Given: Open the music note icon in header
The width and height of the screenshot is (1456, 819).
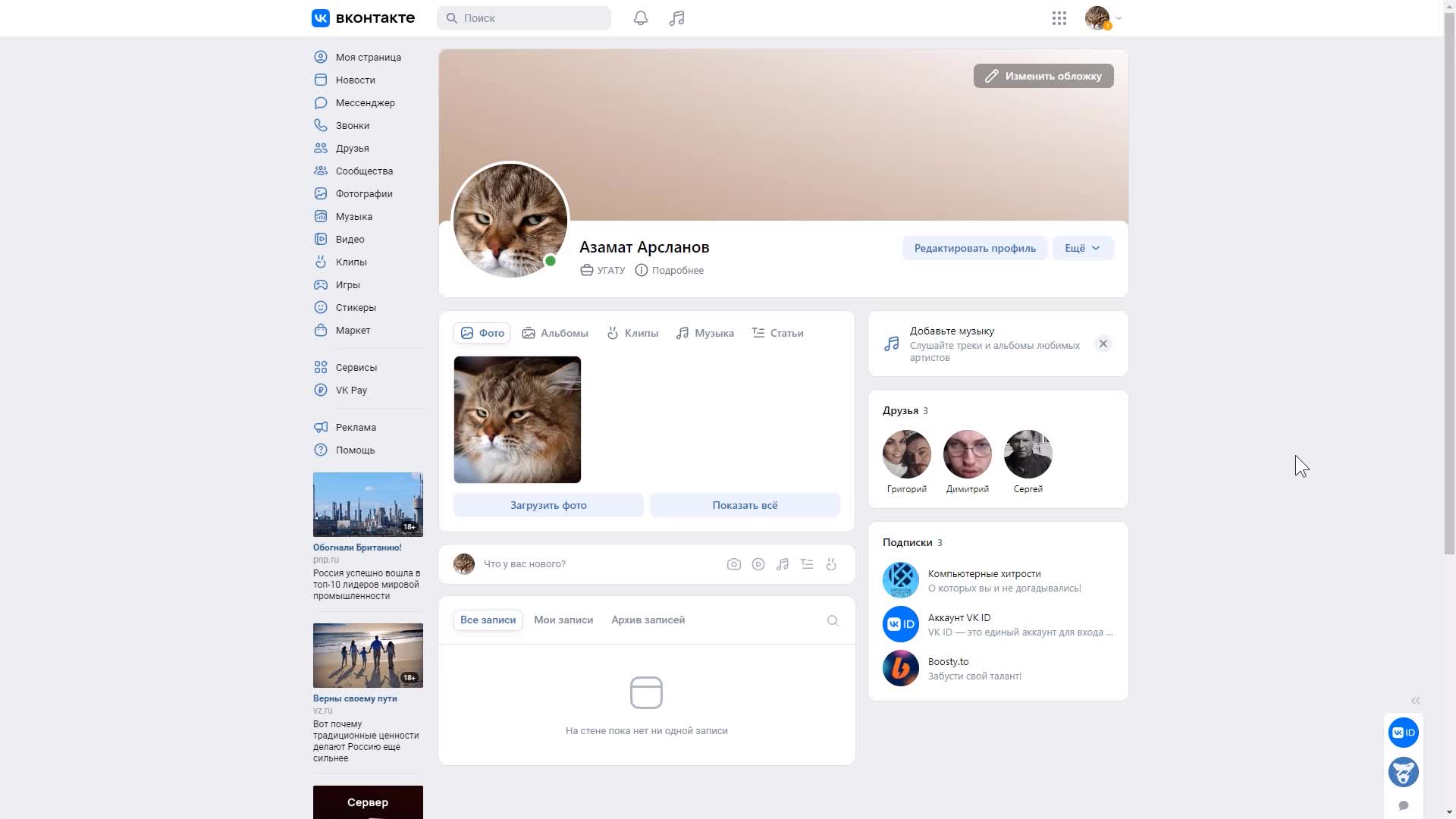Looking at the screenshot, I should [x=676, y=18].
